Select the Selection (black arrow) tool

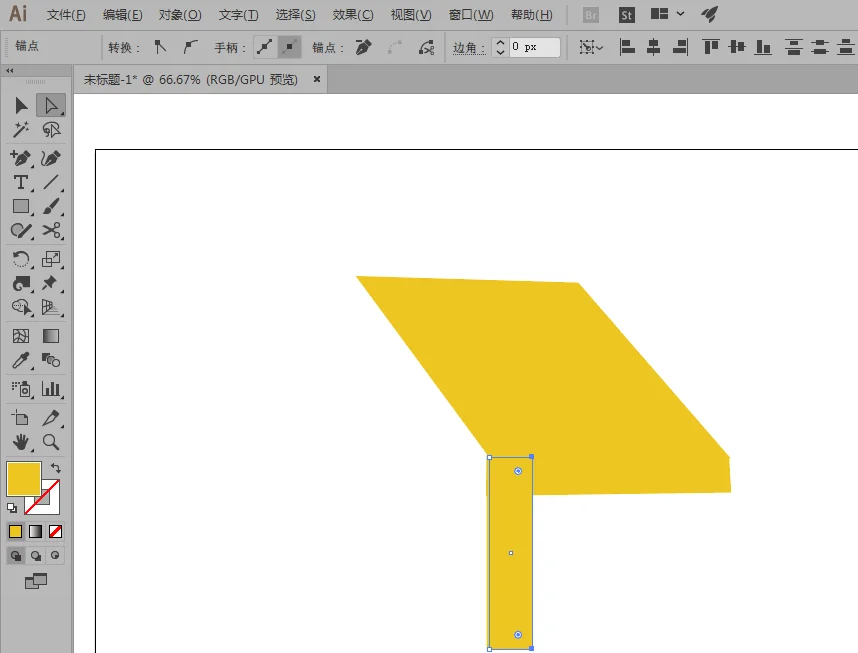[x=21, y=105]
